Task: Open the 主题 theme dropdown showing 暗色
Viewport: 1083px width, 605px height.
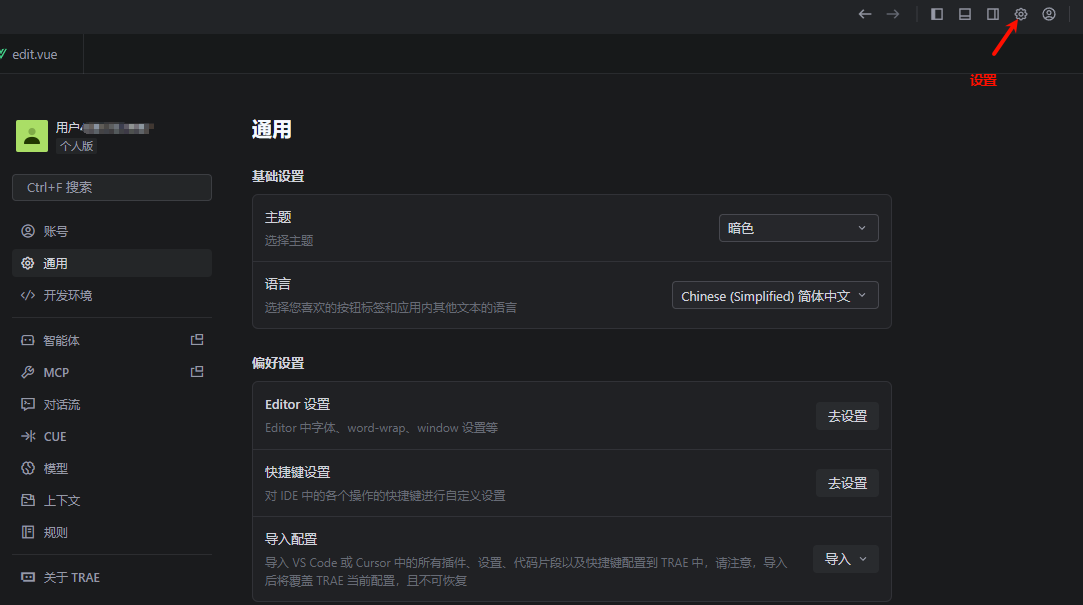Action: point(798,228)
